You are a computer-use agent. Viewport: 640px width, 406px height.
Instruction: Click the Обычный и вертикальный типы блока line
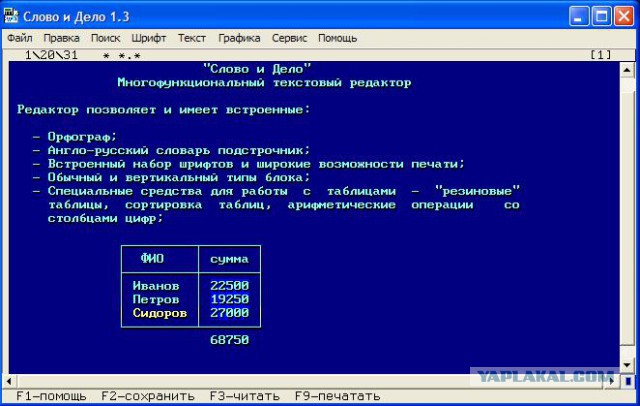pos(179,177)
